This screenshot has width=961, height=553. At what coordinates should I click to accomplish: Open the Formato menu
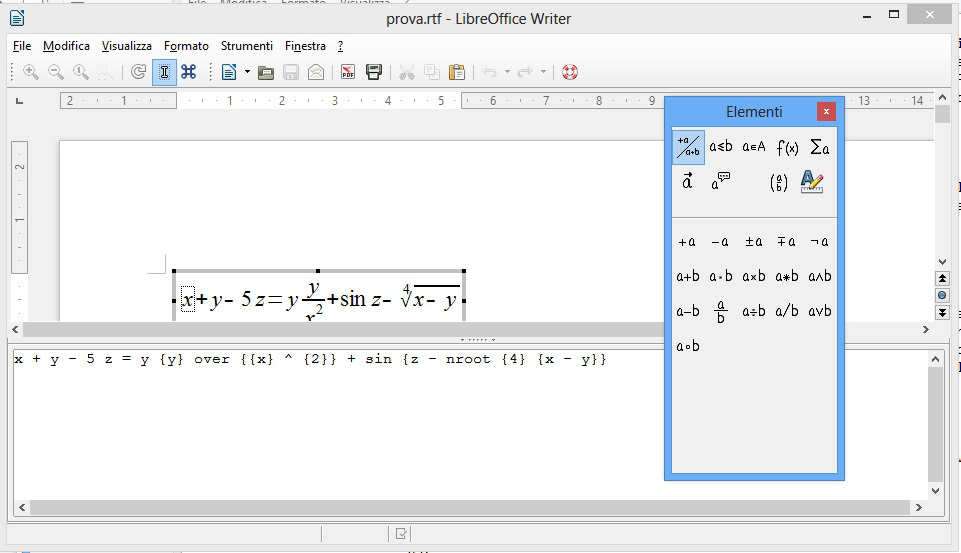coord(186,46)
